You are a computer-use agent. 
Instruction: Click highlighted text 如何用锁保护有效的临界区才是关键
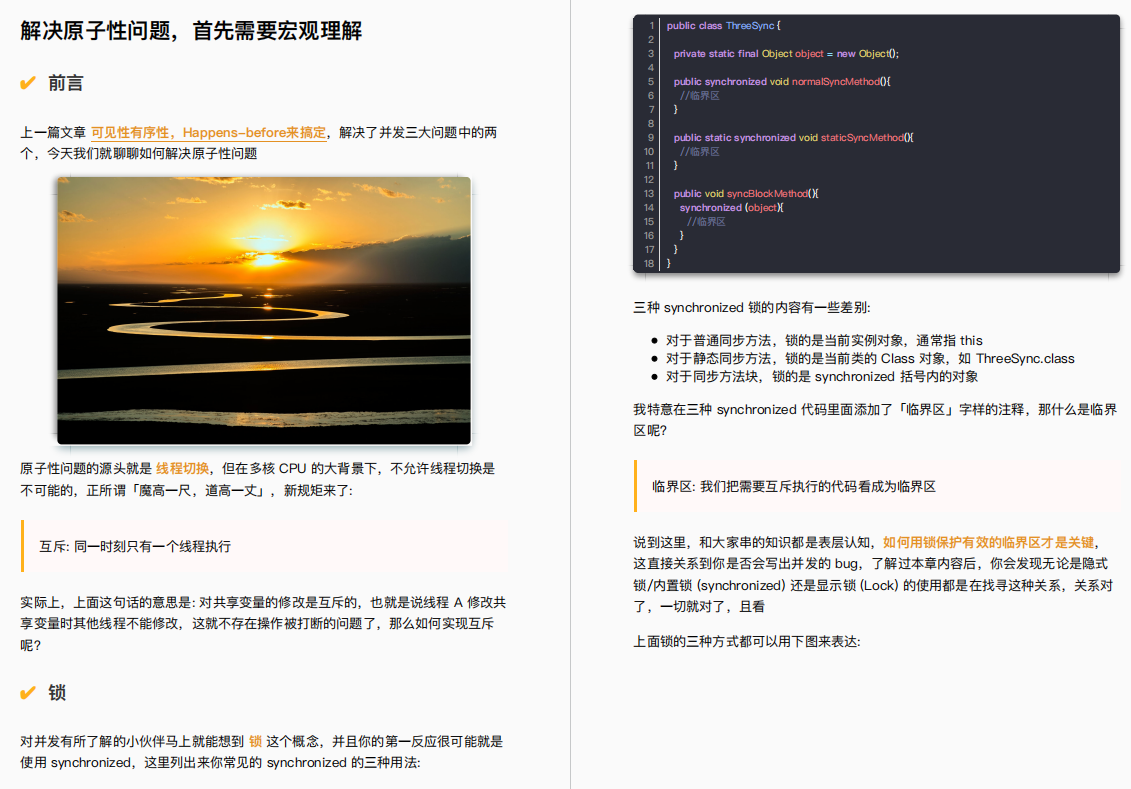(988, 542)
